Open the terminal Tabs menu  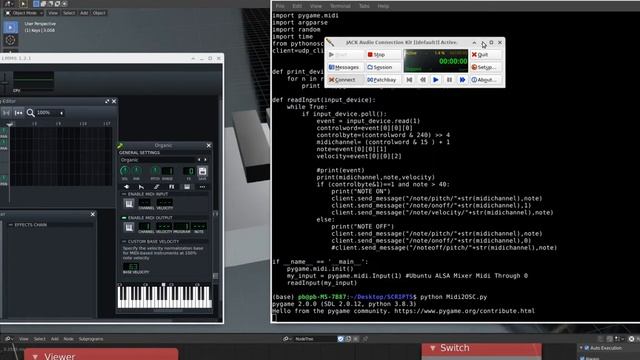coord(364,6)
